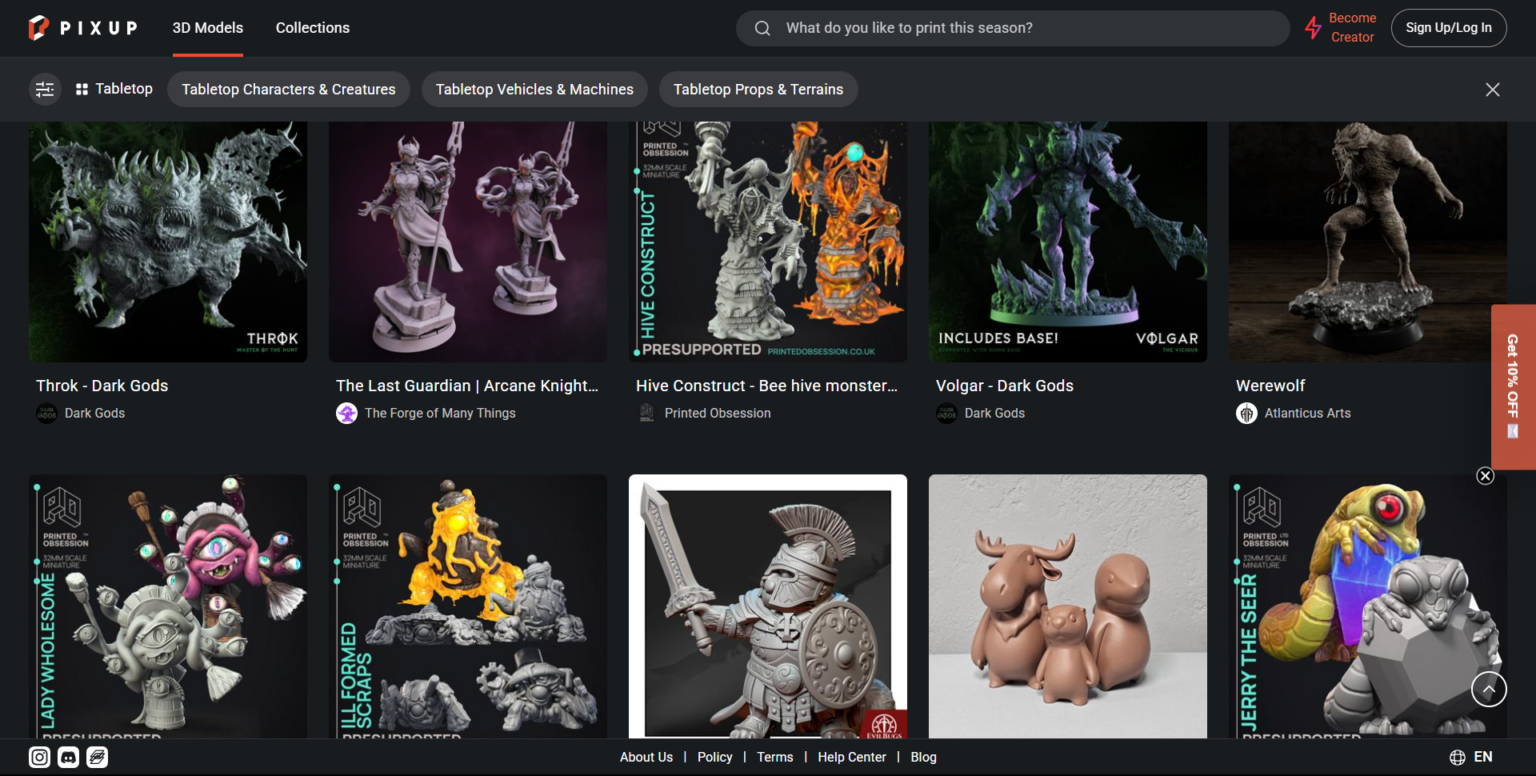This screenshot has width=1536, height=776.
Task: Click inside the search input field
Action: coord(1000,28)
